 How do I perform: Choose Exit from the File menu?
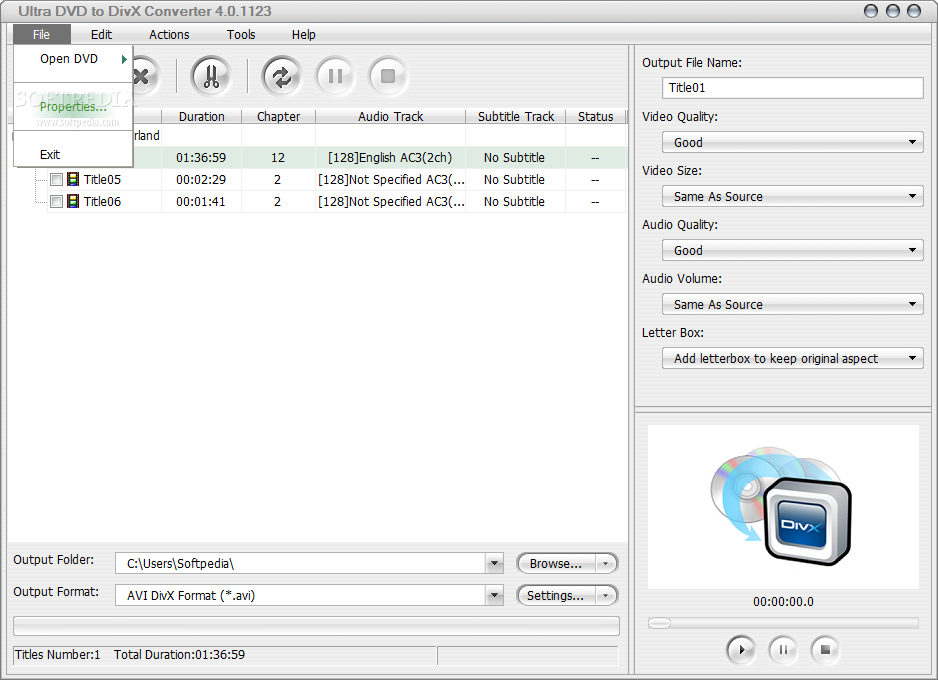[73, 154]
